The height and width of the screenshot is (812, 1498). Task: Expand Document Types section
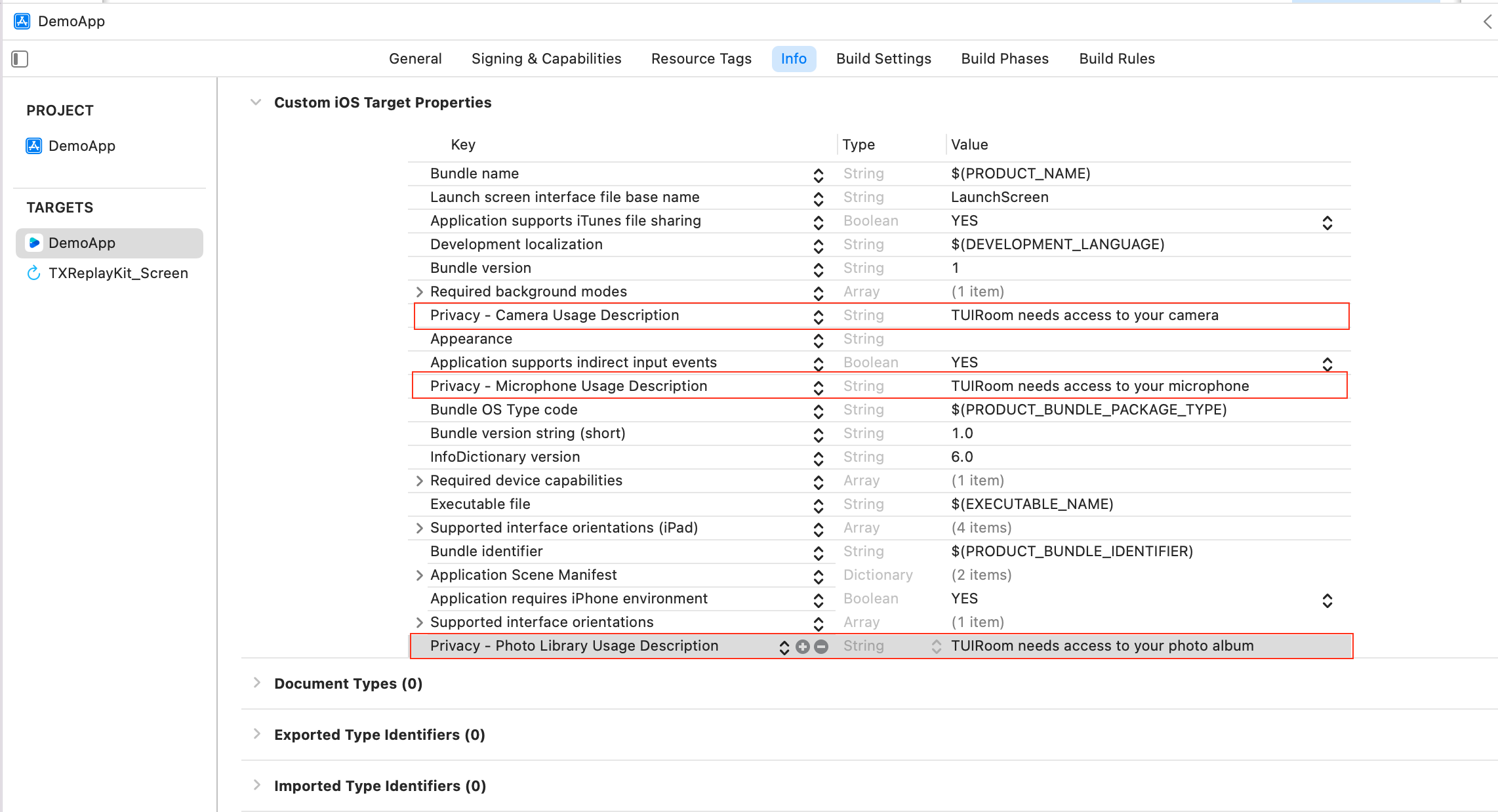(x=257, y=683)
